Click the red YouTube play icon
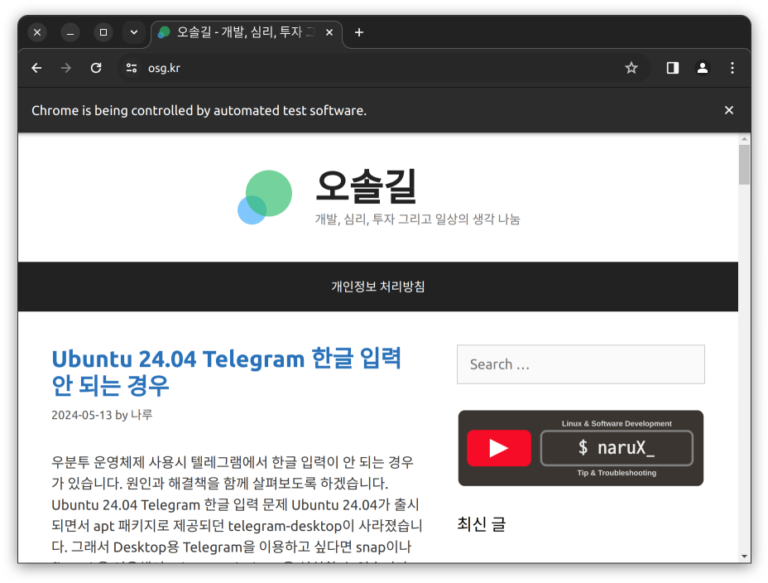 (499, 448)
